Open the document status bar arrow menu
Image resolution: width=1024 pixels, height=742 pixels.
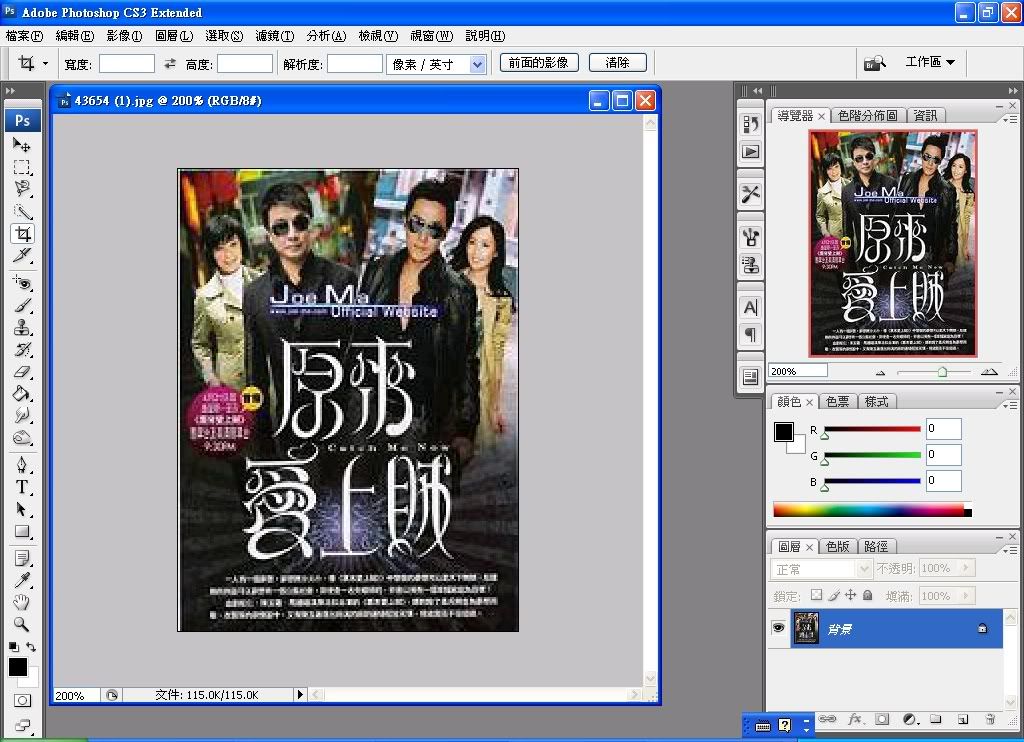tap(300, 694)
